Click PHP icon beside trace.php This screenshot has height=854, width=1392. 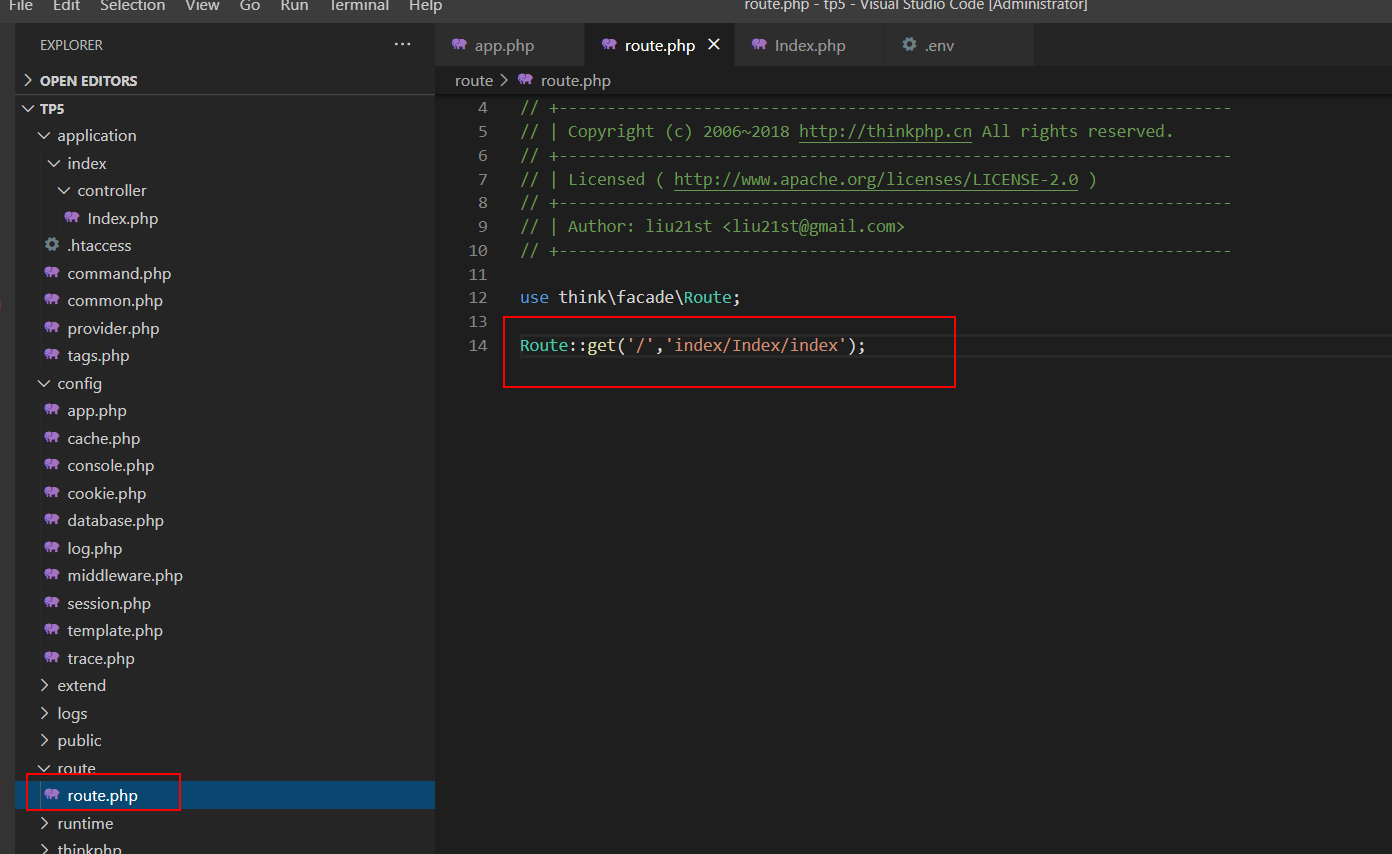click(52, 658)
